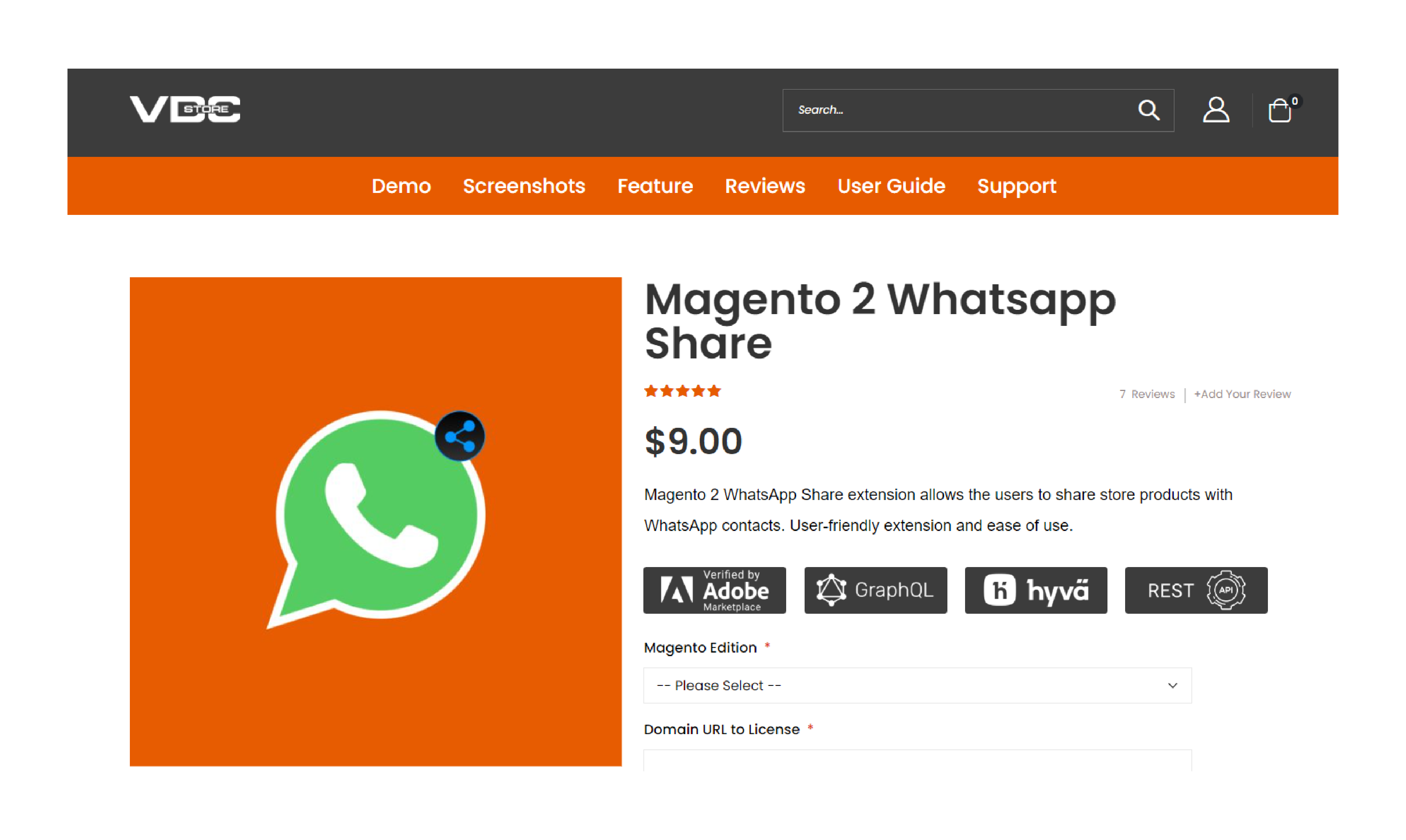Click the Reviews navigation link
This screenshot has width=1406, height=840.
coord(765,185)
